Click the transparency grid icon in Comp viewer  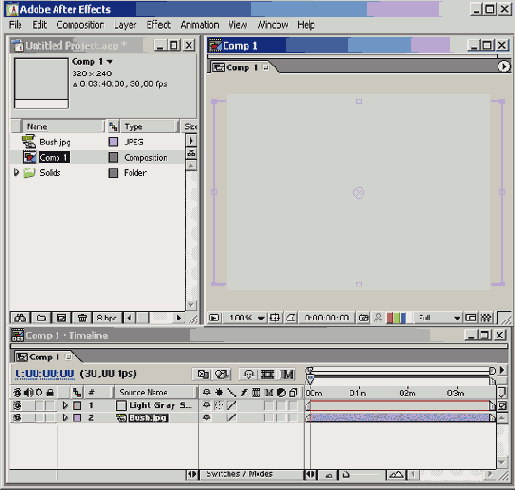[x=486, y=318]
